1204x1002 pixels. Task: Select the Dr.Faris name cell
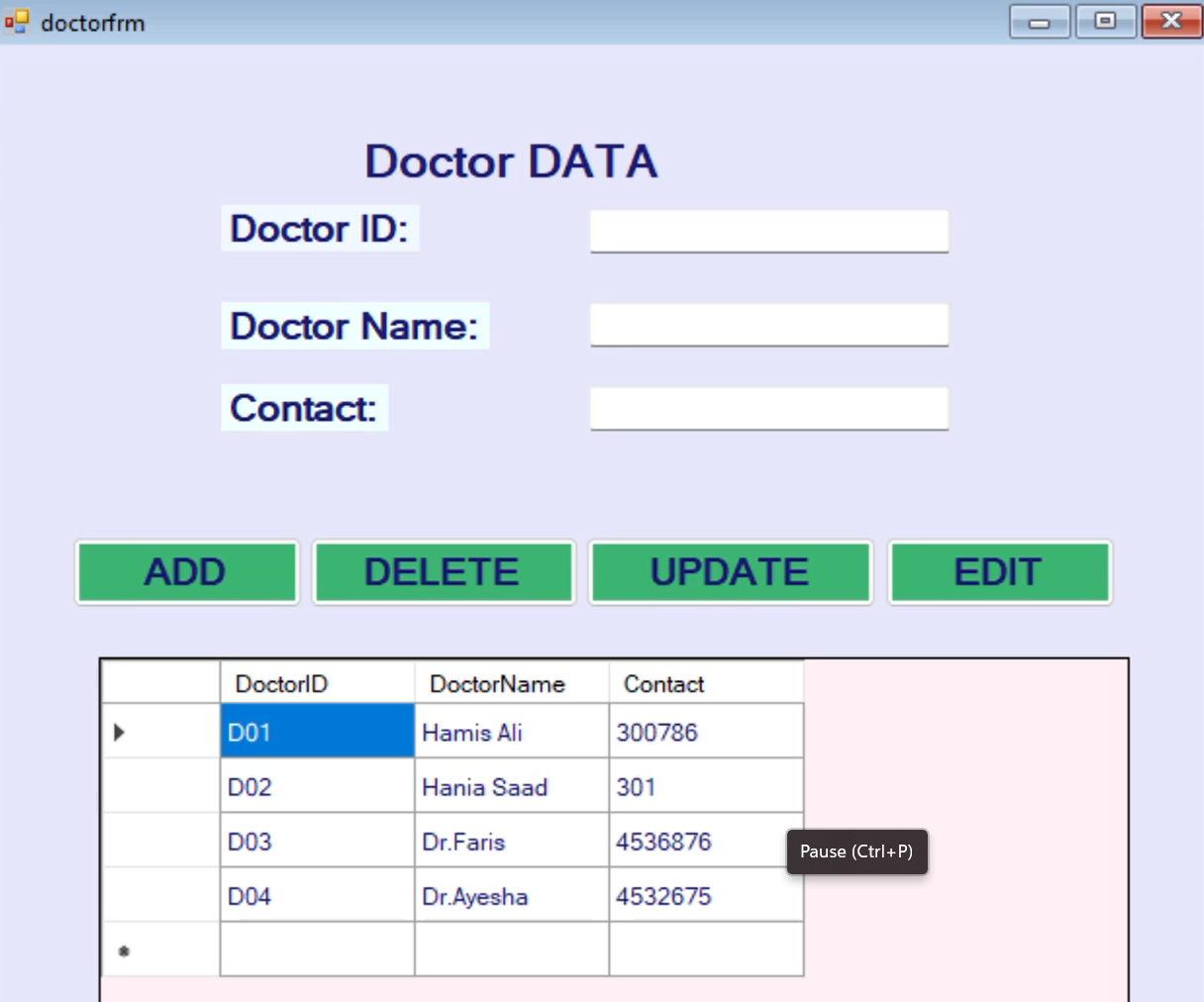(512, 841)
